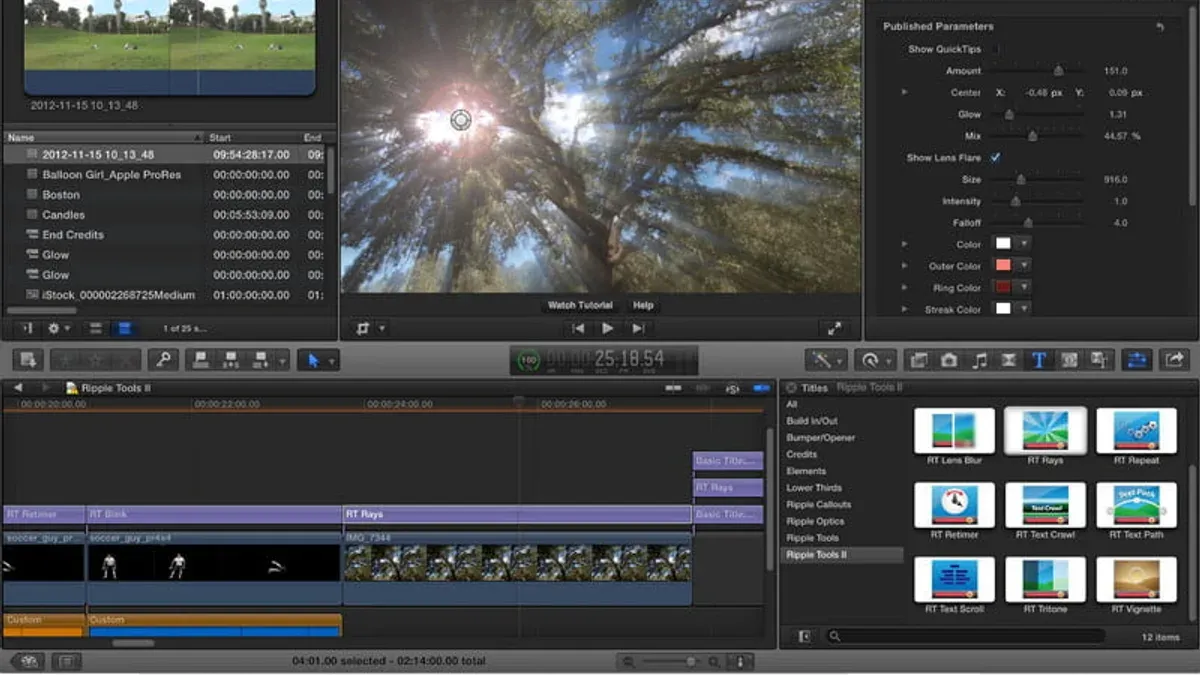Screen dimensions: 1200x675
Task: Select the RT Rays clip in timeline
Action: (x=517, y=514)
